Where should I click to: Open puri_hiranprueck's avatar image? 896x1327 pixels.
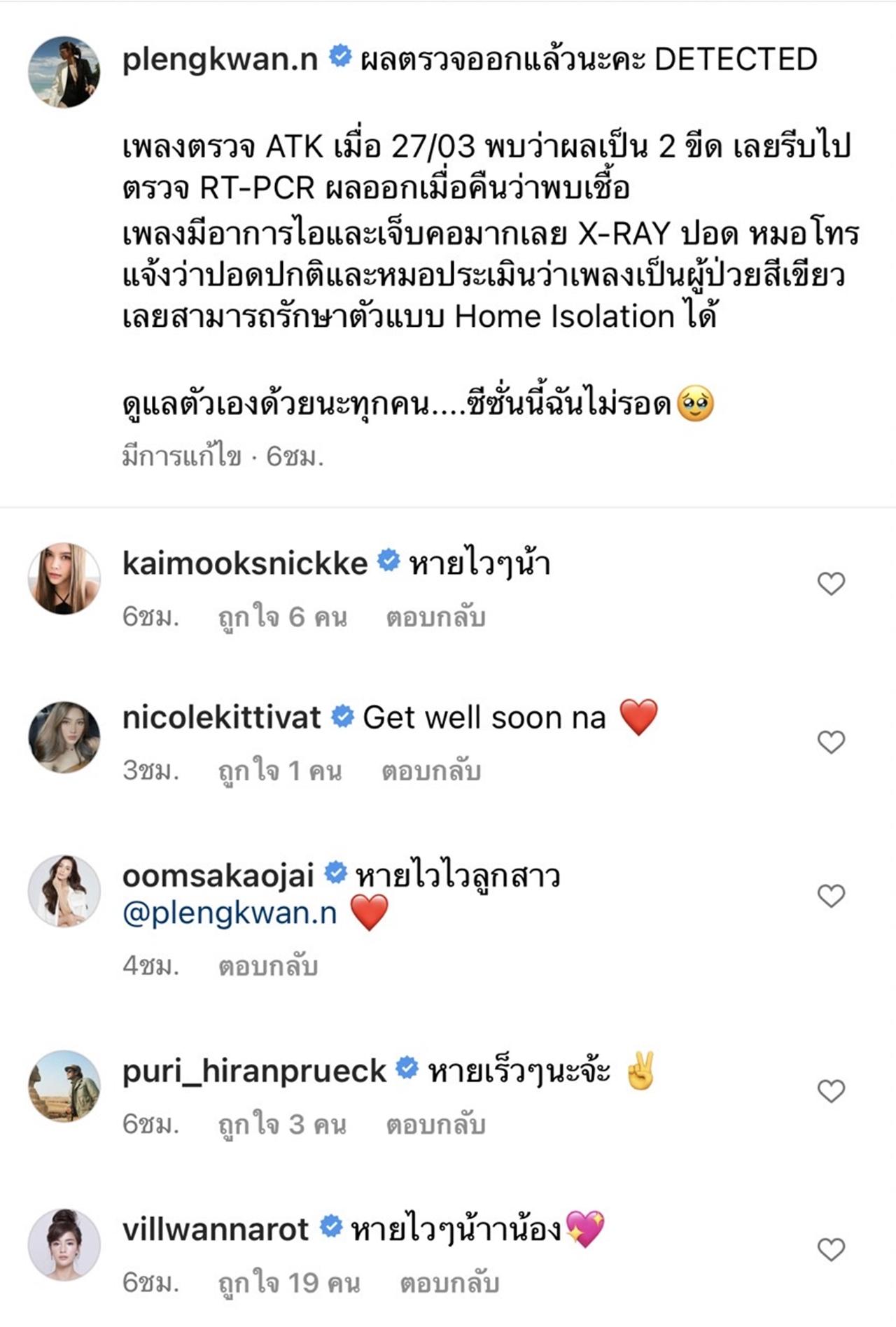click(x=64, y=1086)
